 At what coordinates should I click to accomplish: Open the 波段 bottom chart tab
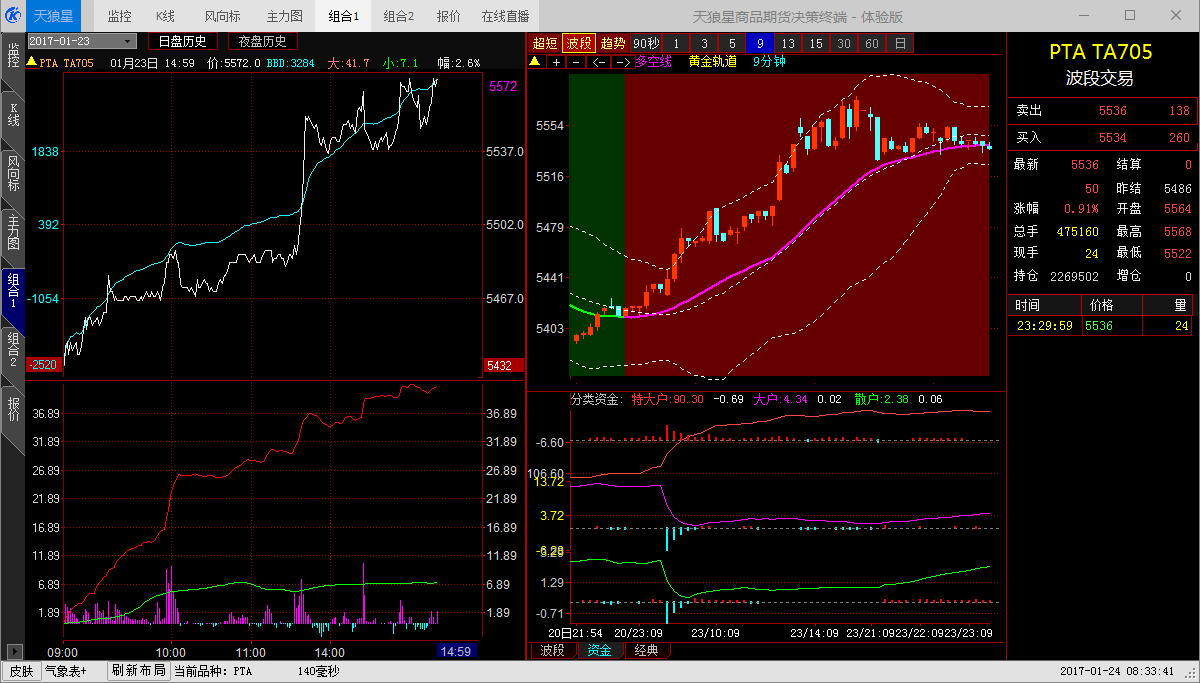pos(553,650)
